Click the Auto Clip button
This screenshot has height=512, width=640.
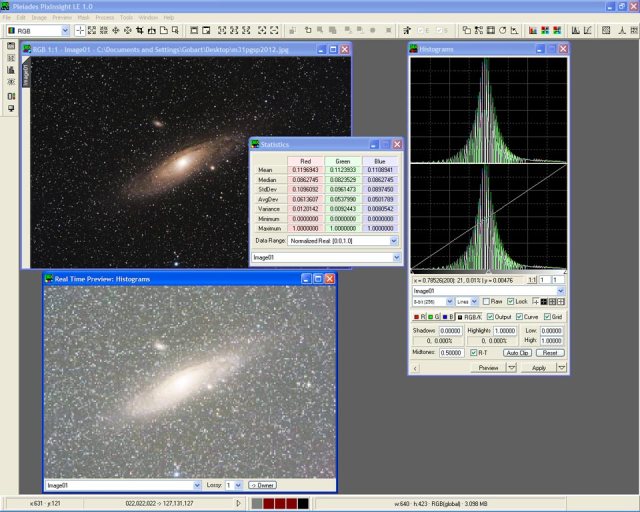(517, 353)
